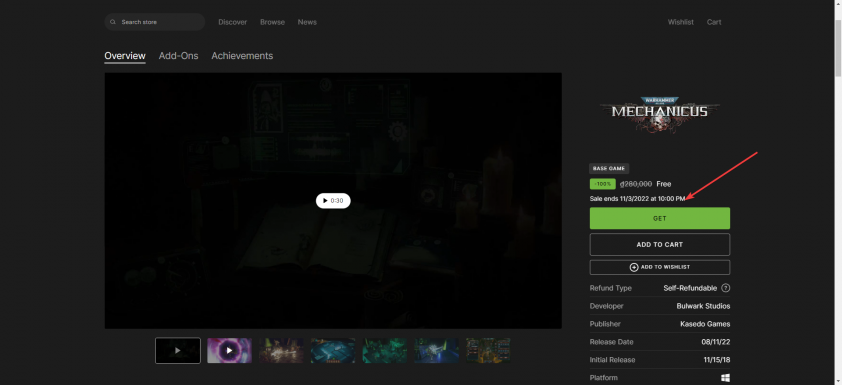Select the seventh screenshot thumbnail

(x=488, y=351)
